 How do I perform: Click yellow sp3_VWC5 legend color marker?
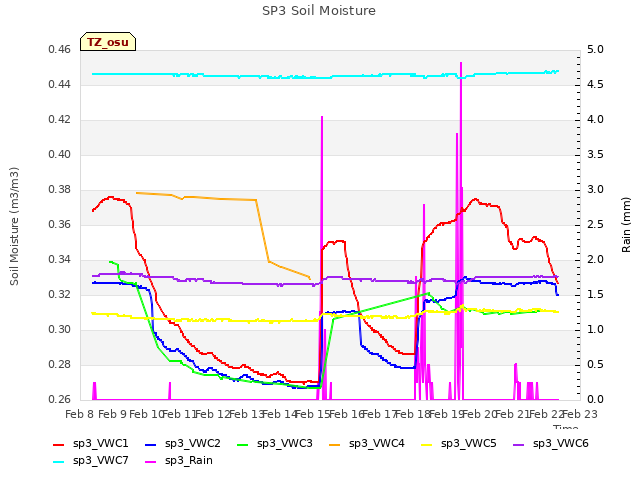[x=427, y=444]
